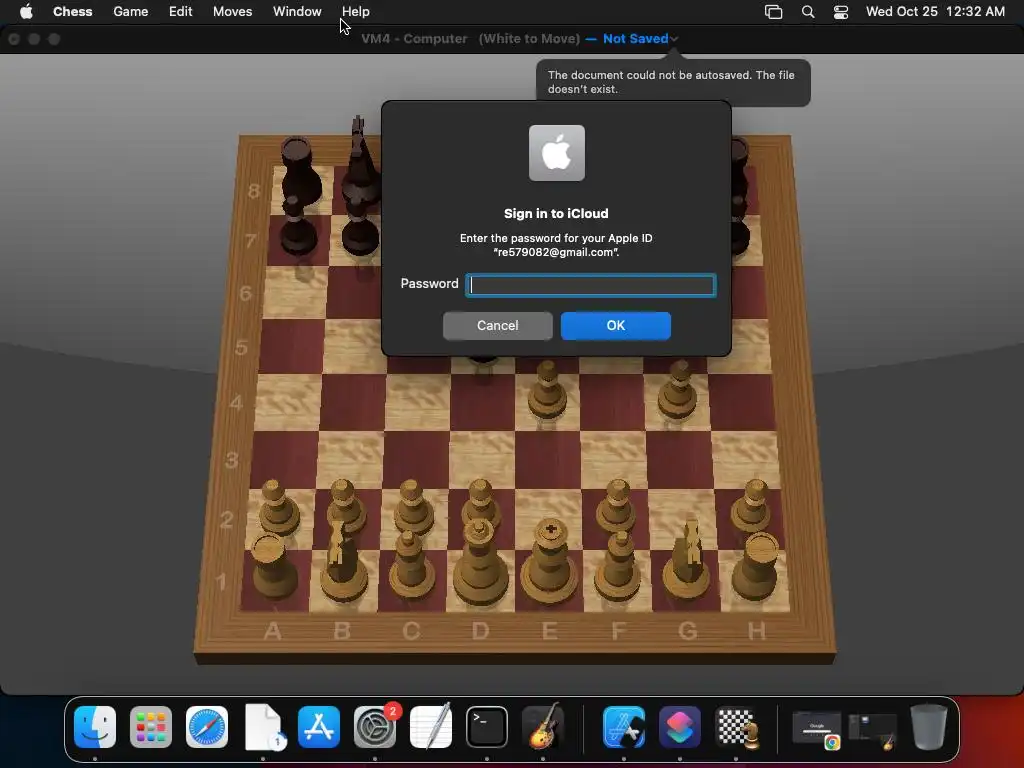Select the white bishop on F1
The width and height of the screenshot is (1024, 768).
618,566
